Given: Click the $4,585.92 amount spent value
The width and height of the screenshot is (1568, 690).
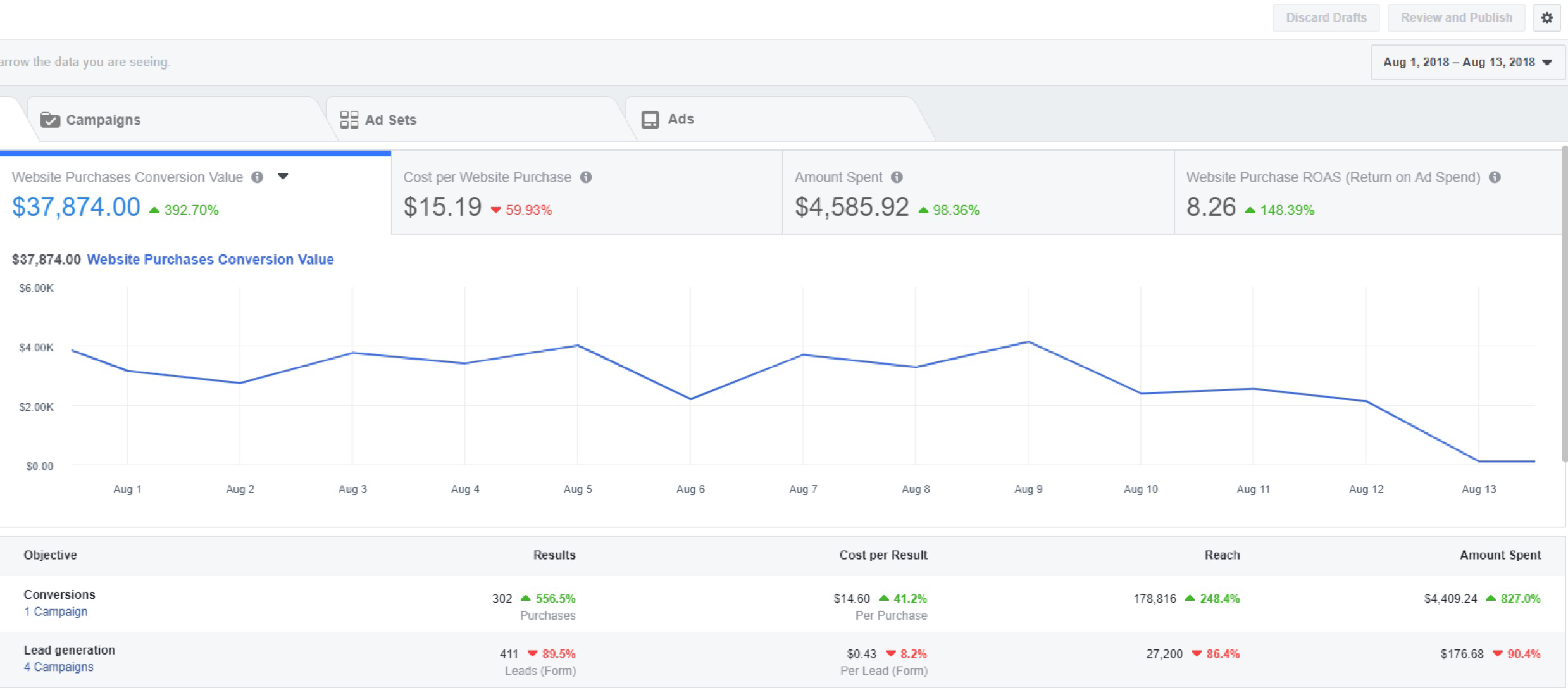Looking at the screenshot, I should point(852,207).
